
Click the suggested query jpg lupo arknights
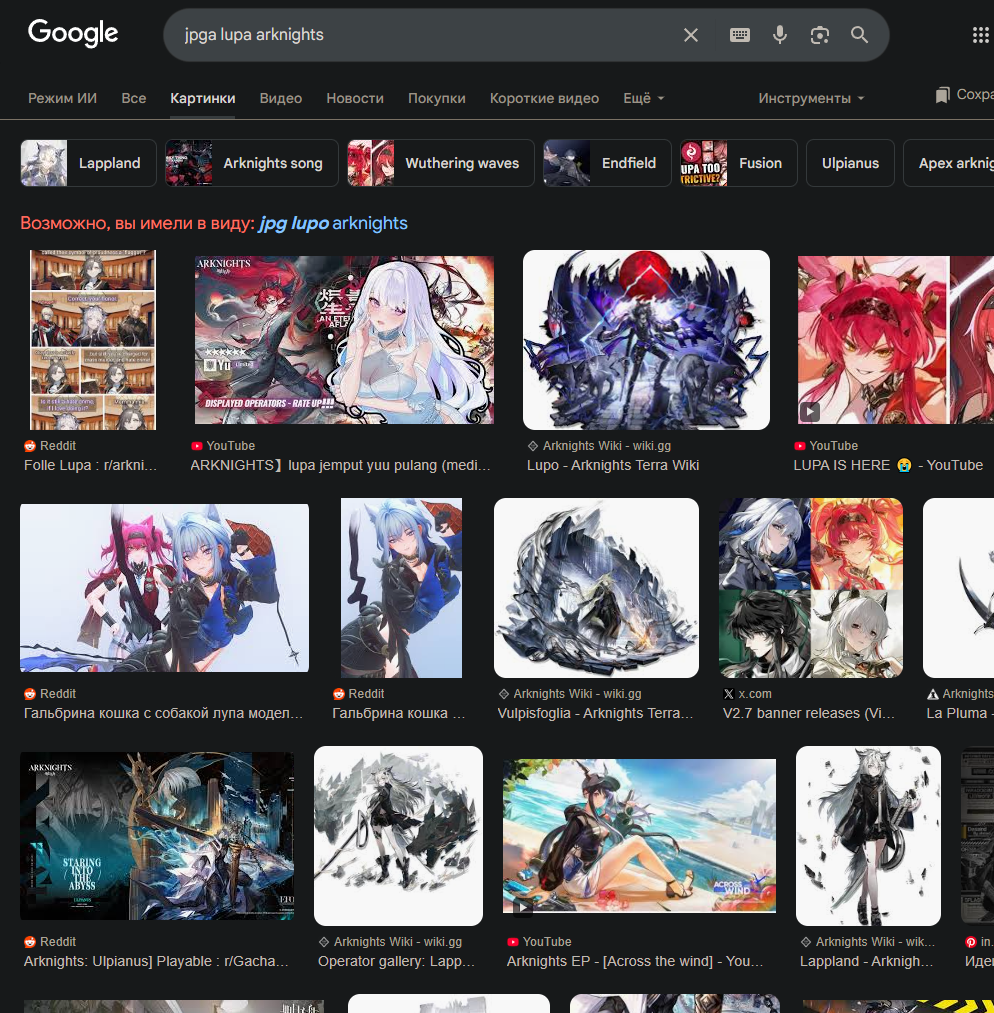pyautogui.click(x=333, y=224)
